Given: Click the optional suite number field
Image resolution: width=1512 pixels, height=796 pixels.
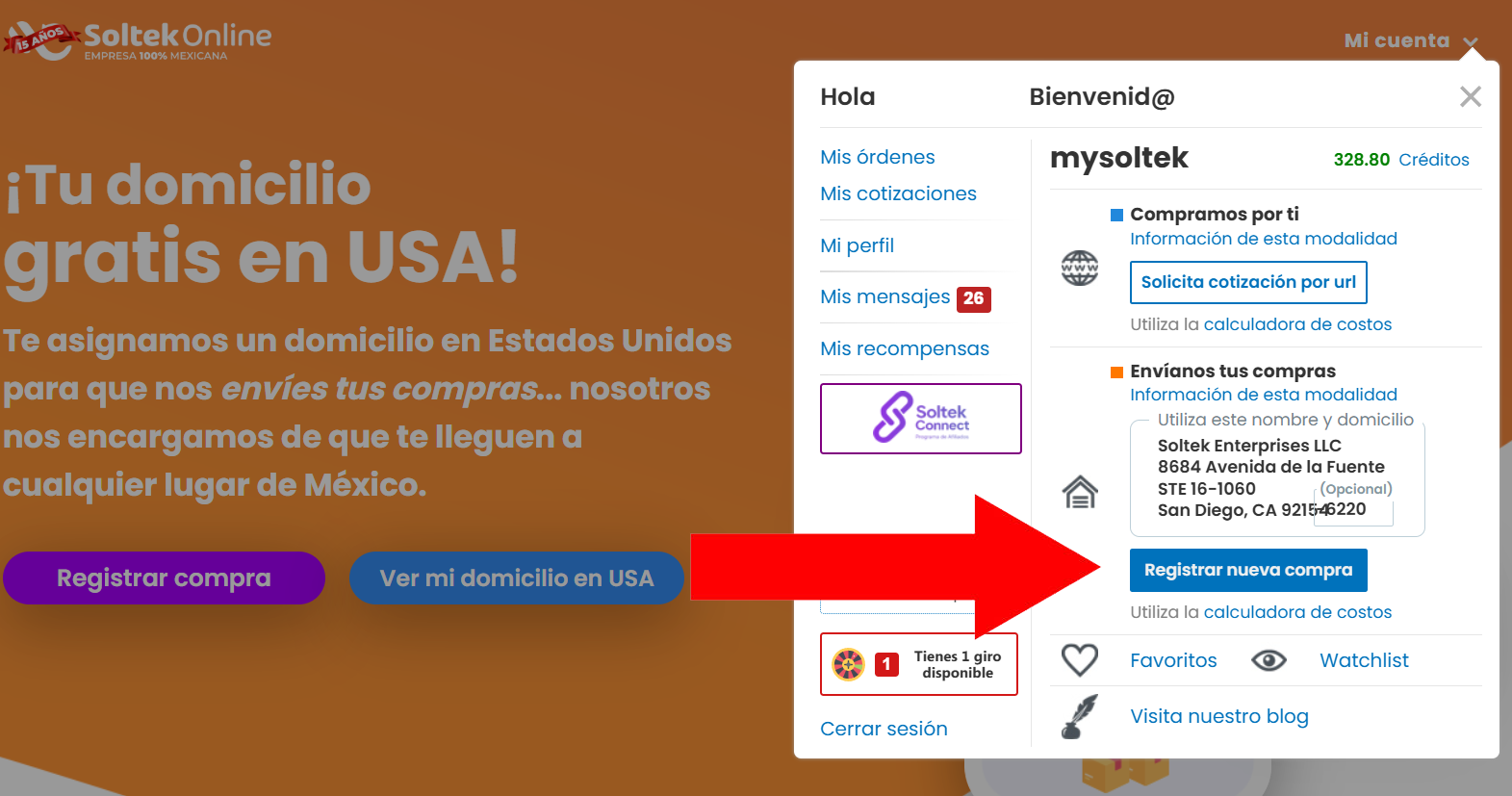Looking at the screenshot, I should click(x=1354, y=509).
